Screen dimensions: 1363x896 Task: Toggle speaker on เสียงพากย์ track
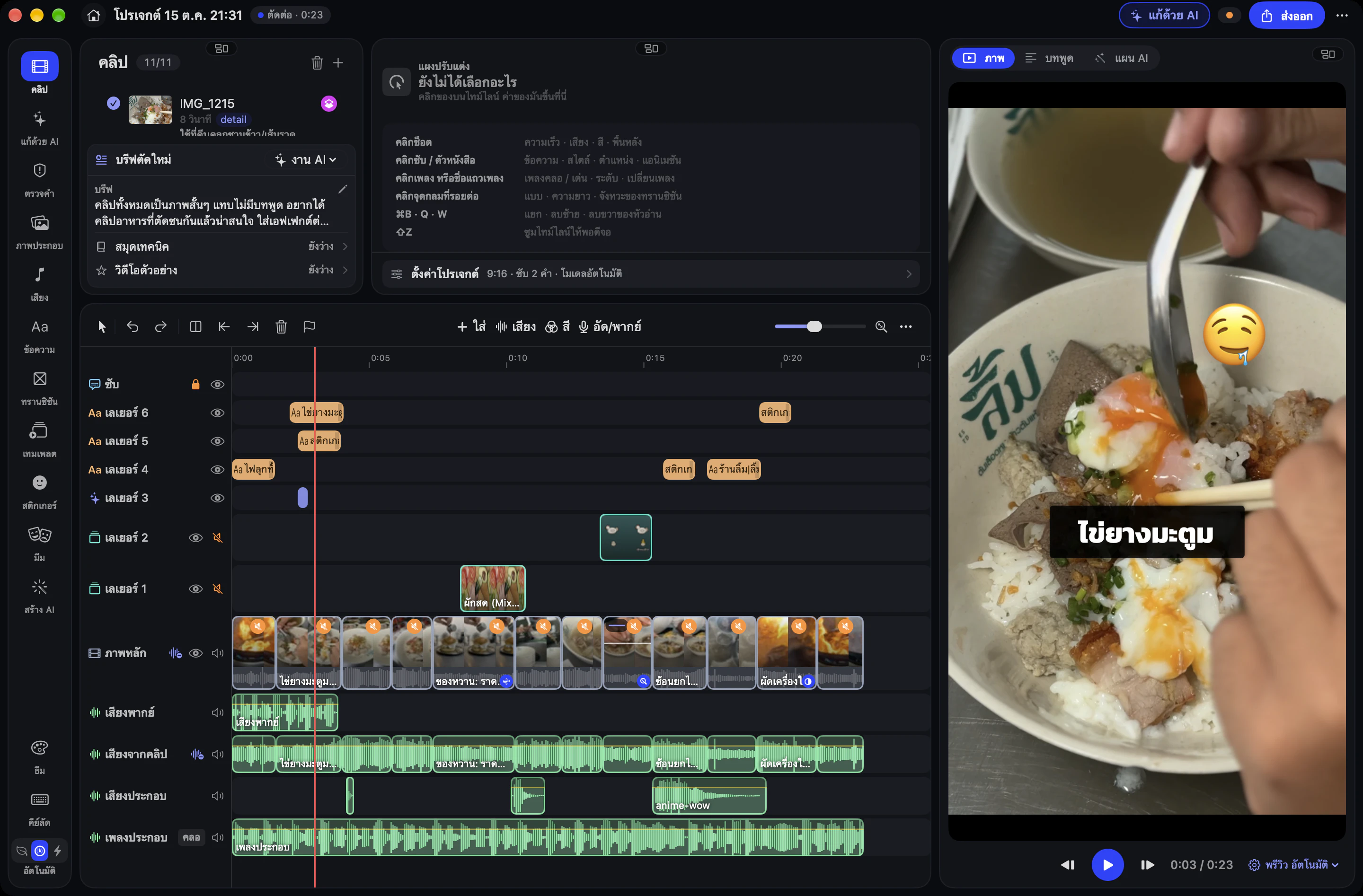coord(217,712)
